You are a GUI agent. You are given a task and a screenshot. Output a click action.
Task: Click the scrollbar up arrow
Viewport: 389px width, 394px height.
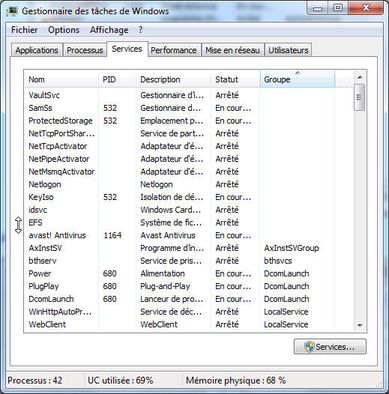(360, 77)
